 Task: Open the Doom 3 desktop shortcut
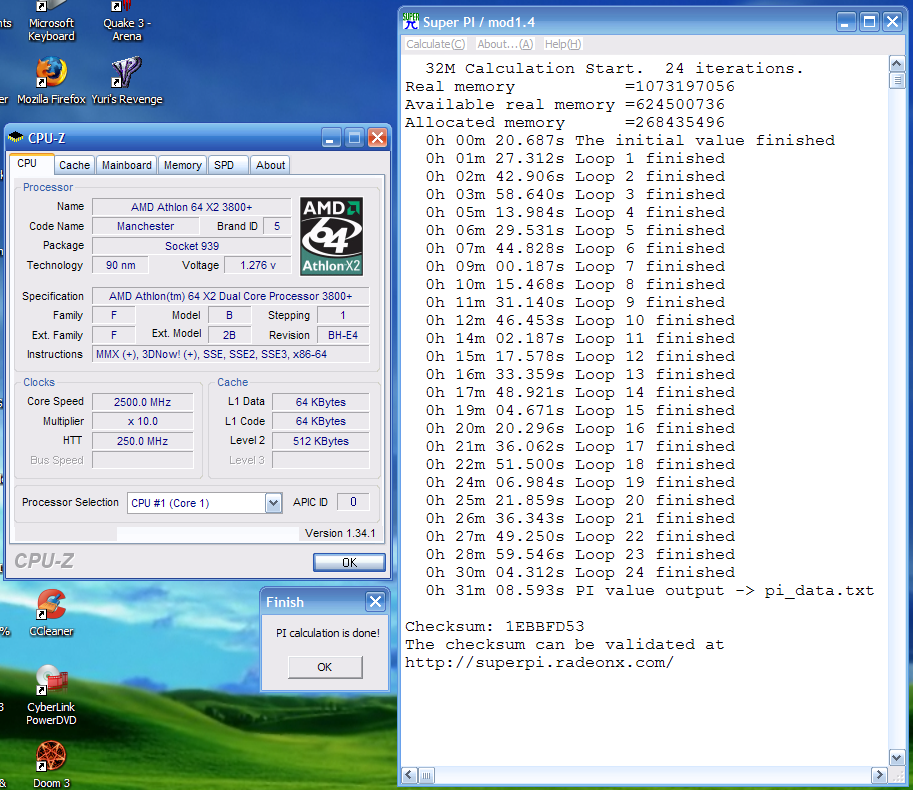click(x=51, y=764)
